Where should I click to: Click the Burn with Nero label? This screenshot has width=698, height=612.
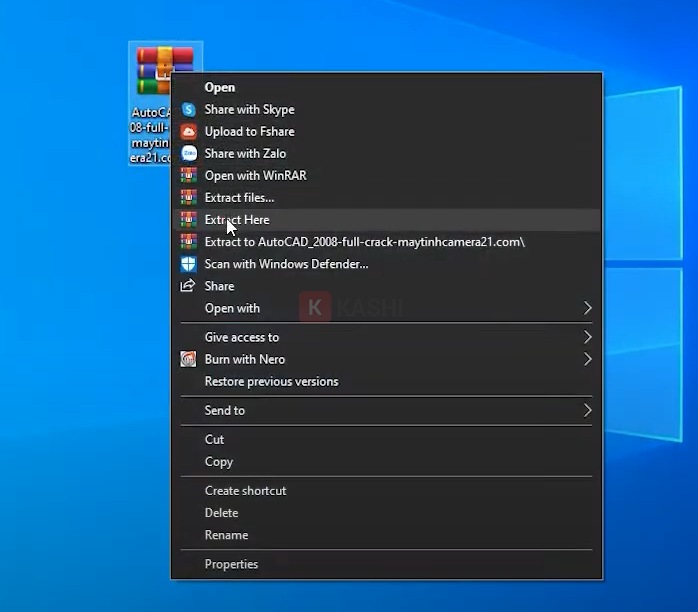tap(245, 359)
